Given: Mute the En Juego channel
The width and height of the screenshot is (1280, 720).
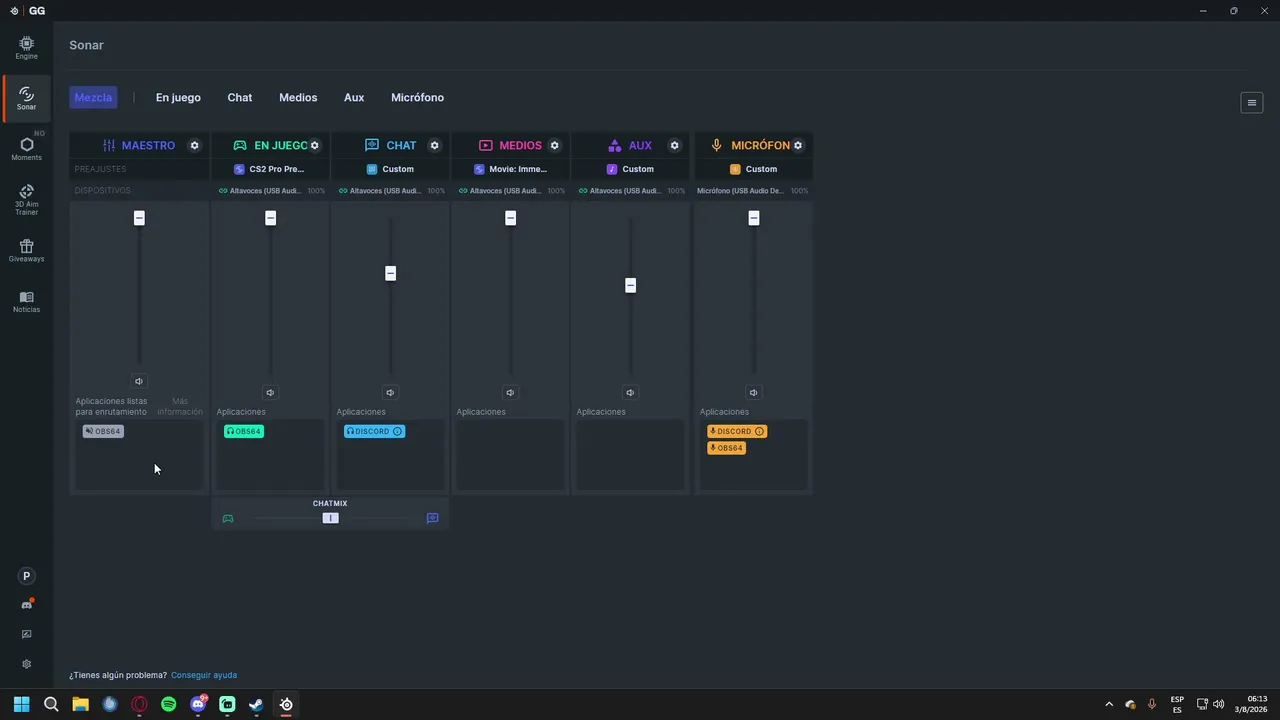Looking at the screenshot, I should coord(270,393).
